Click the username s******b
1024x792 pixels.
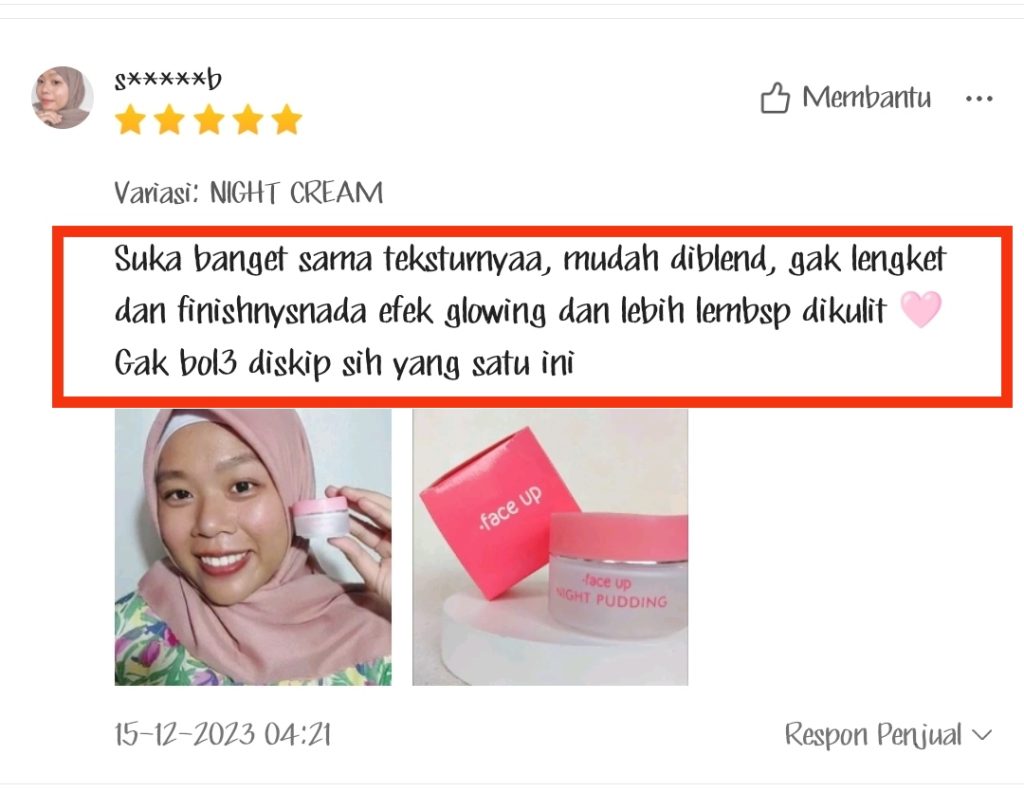[168, 80]
